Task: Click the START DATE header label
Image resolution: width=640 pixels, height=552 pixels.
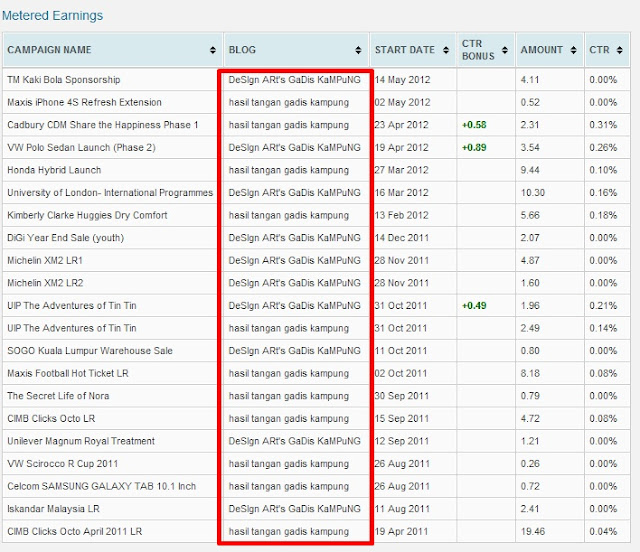Action: (x=404, y=50)
